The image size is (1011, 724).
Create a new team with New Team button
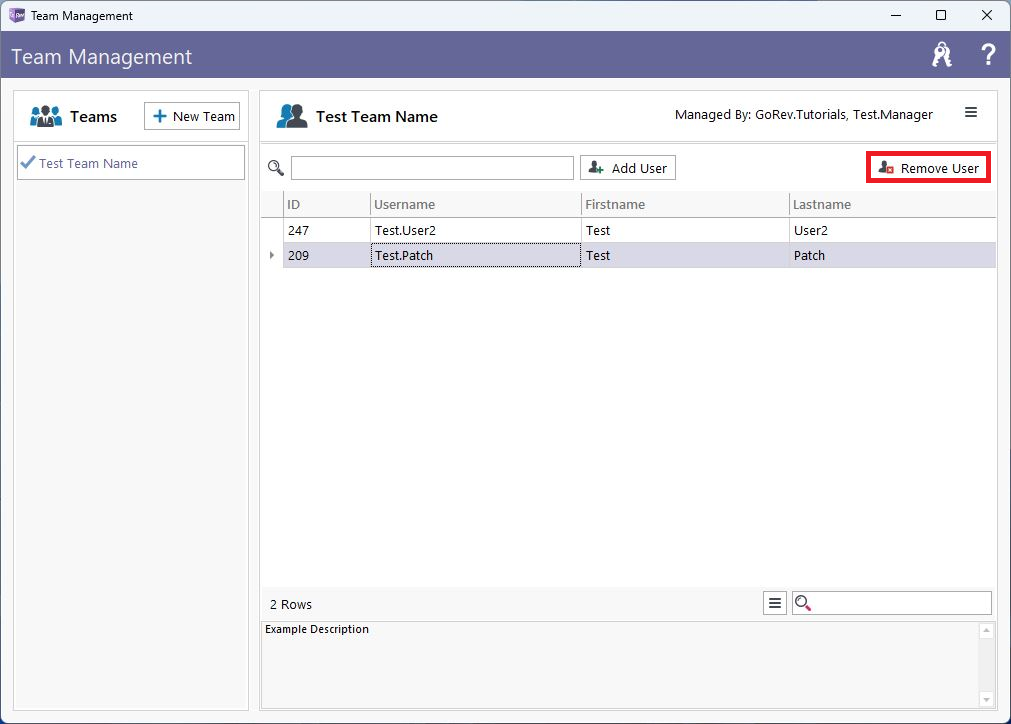[x=192, y=116]
